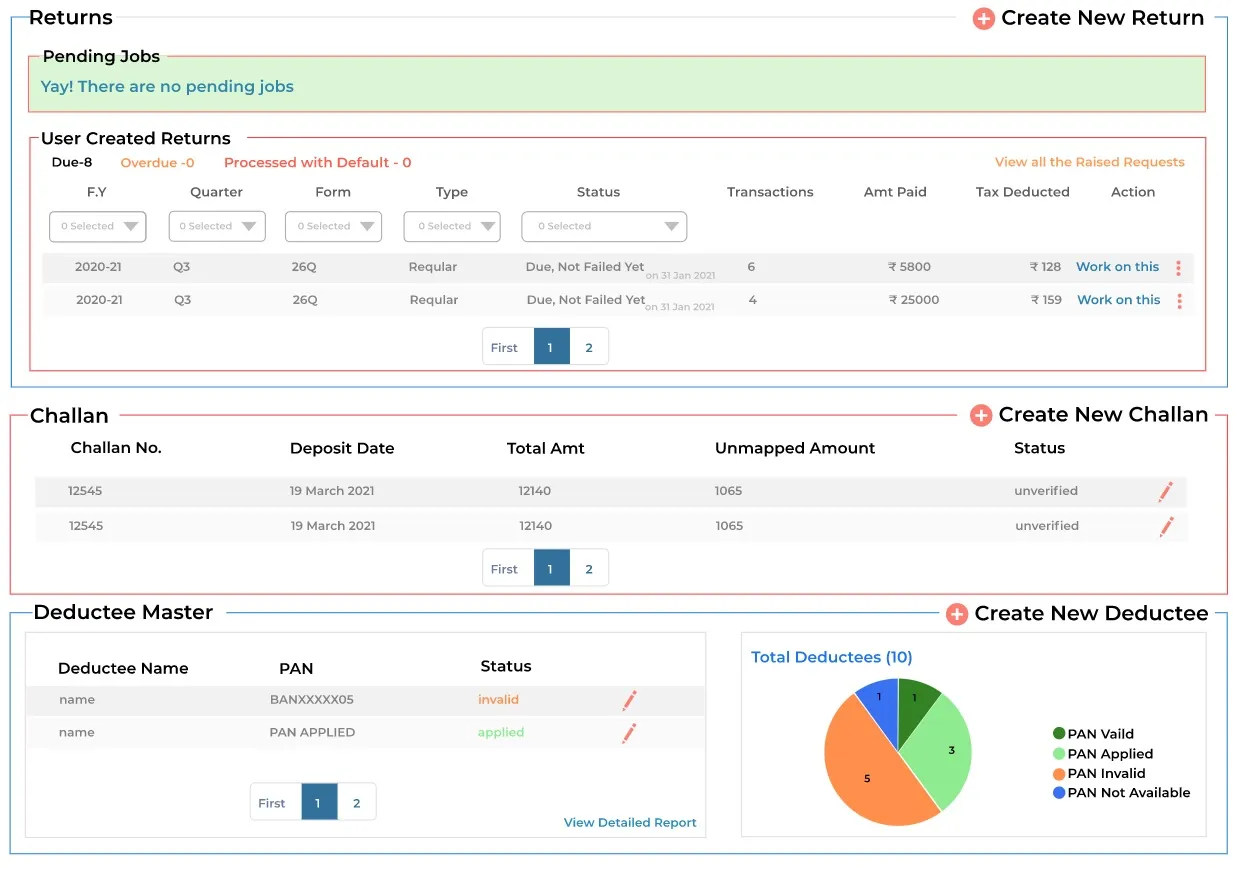Open the Status filter dropdown

[603, 226]
